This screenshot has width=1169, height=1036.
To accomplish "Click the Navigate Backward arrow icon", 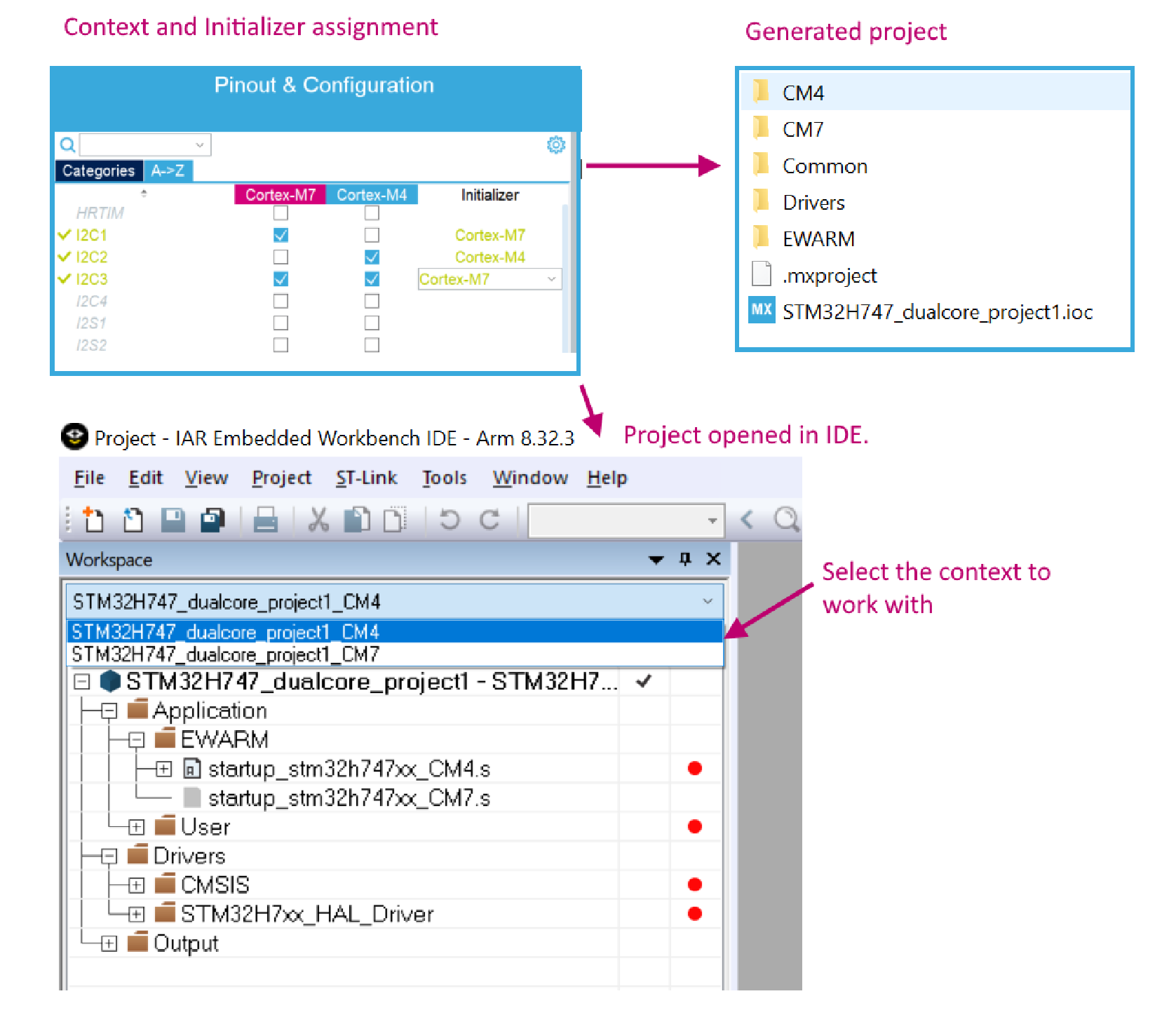I will click(747, 520).
